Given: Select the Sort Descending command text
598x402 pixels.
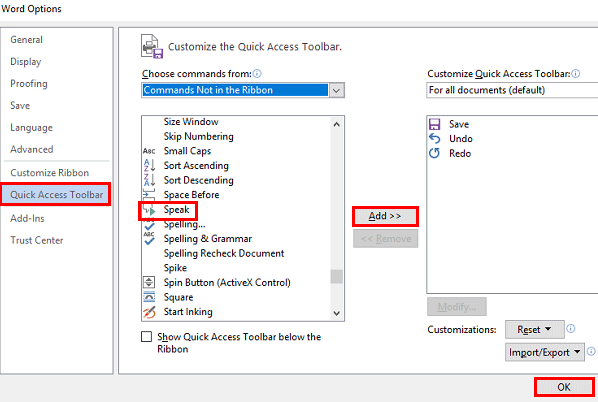Looking at the screenshot, I should point(199,180).
